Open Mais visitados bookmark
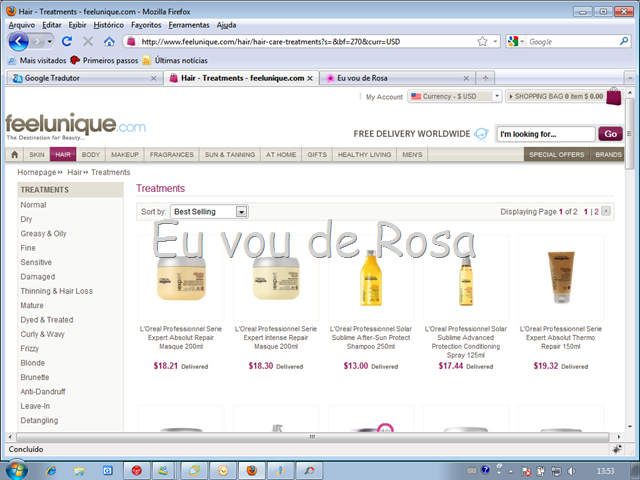640x480 pixels. (37, 60)
